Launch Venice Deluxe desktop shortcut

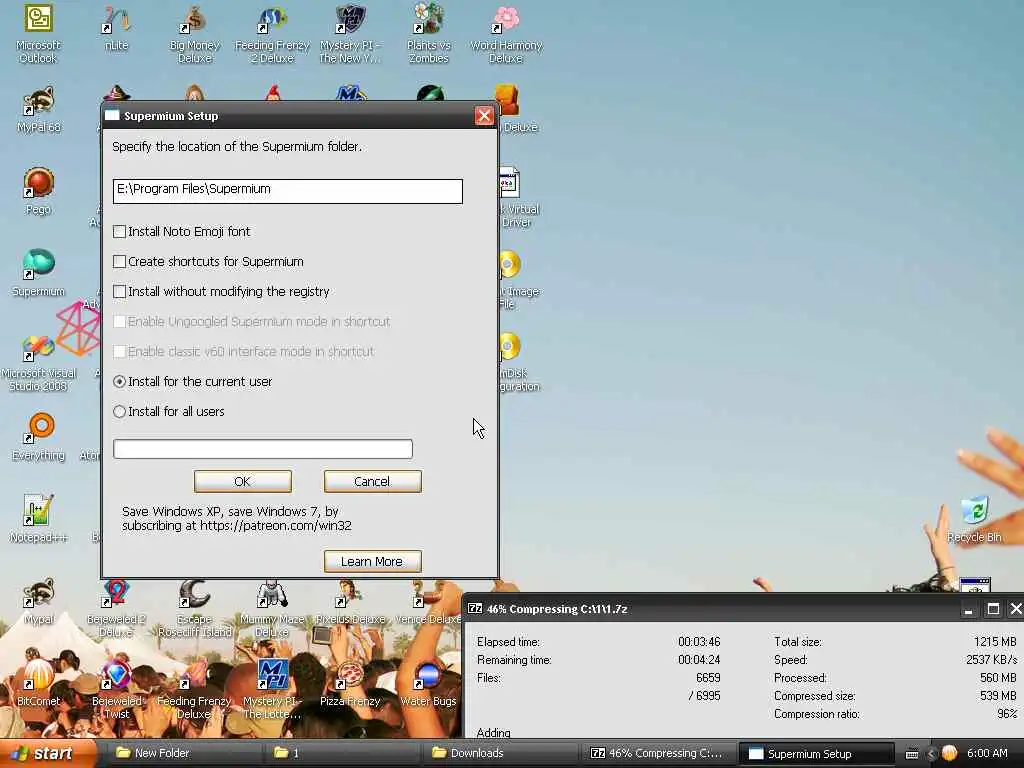tap(428, 602)
